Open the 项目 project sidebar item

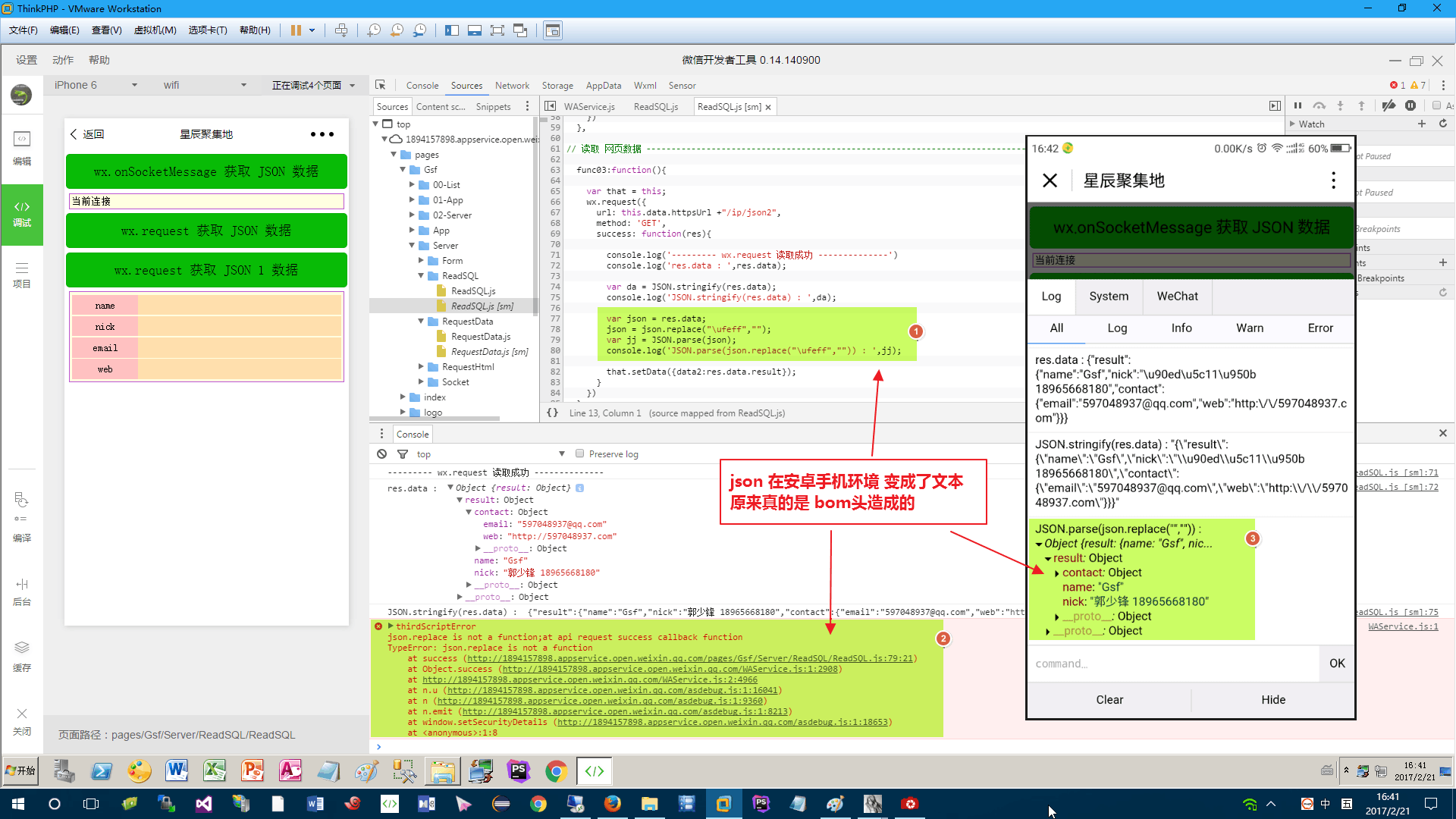tap(22, 275)
